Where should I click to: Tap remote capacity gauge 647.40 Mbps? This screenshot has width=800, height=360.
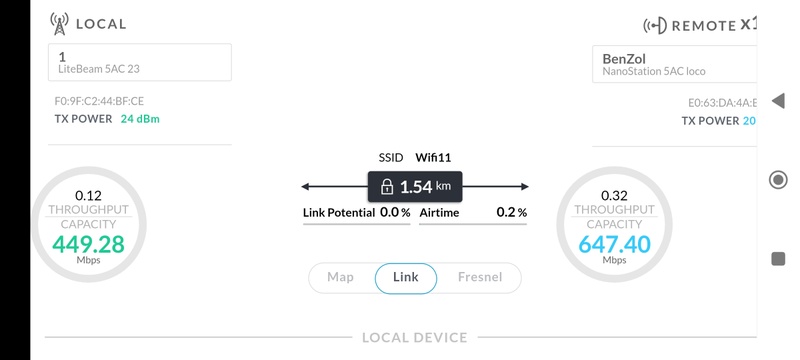click(614, 224)
